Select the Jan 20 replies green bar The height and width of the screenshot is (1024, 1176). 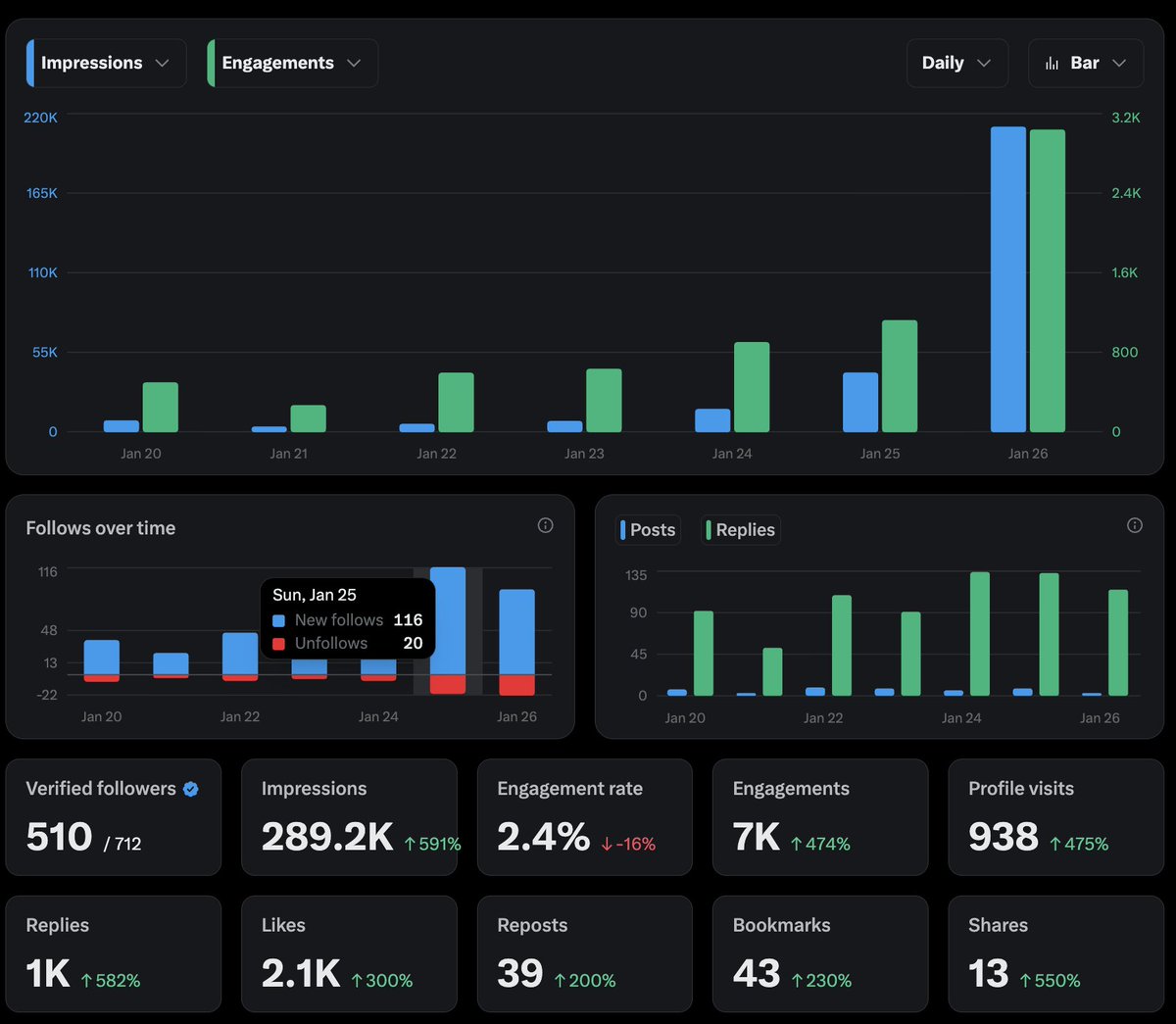(704, 654)
